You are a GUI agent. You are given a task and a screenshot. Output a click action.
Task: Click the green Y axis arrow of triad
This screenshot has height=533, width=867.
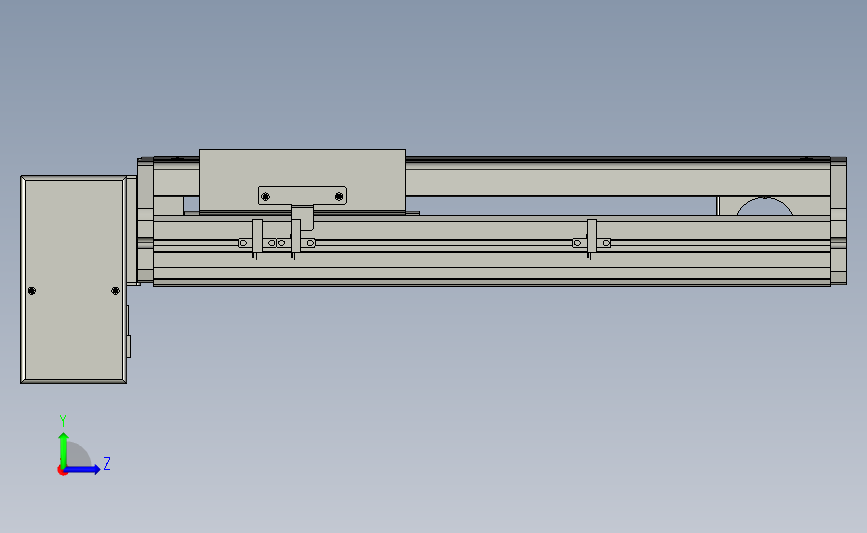(64, 449)
